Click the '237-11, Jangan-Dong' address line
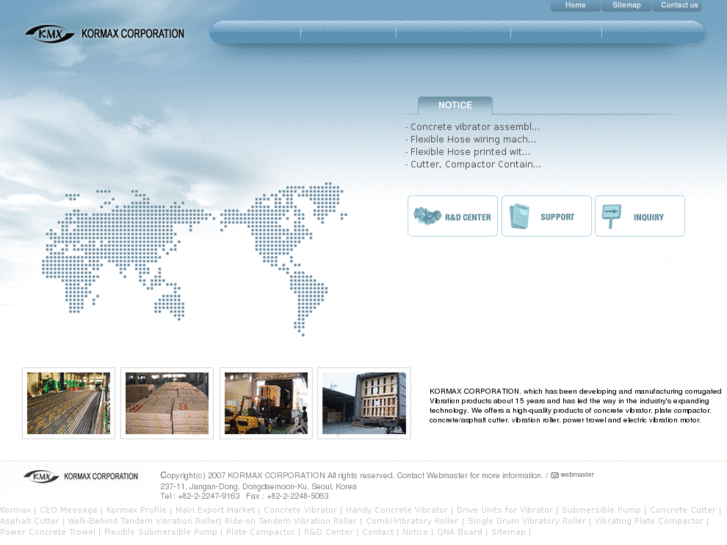The height and width of the screenshot is (545, 727). coord(258,486)
